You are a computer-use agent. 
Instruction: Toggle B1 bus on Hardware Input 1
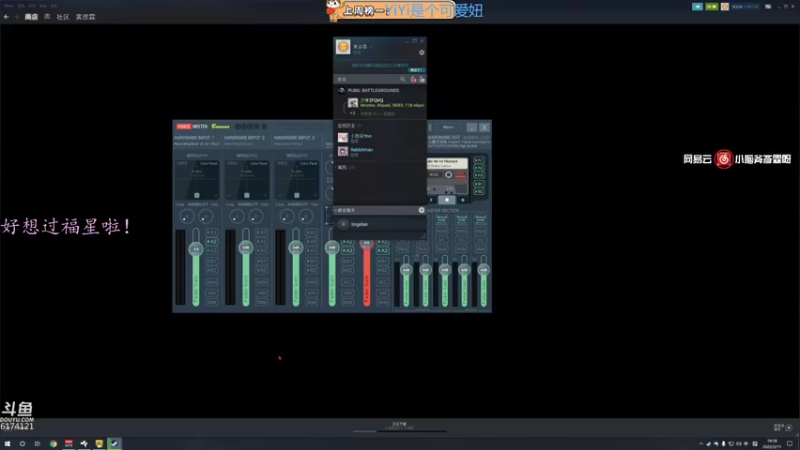tap(212, 261)
